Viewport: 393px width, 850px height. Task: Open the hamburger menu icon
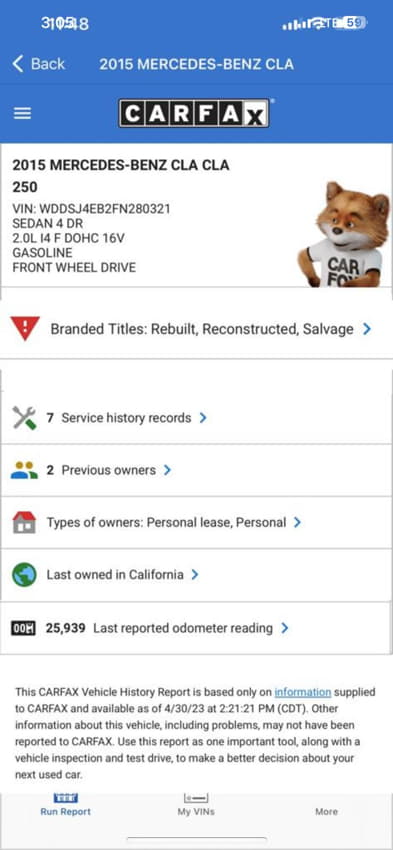coord(22,113)
